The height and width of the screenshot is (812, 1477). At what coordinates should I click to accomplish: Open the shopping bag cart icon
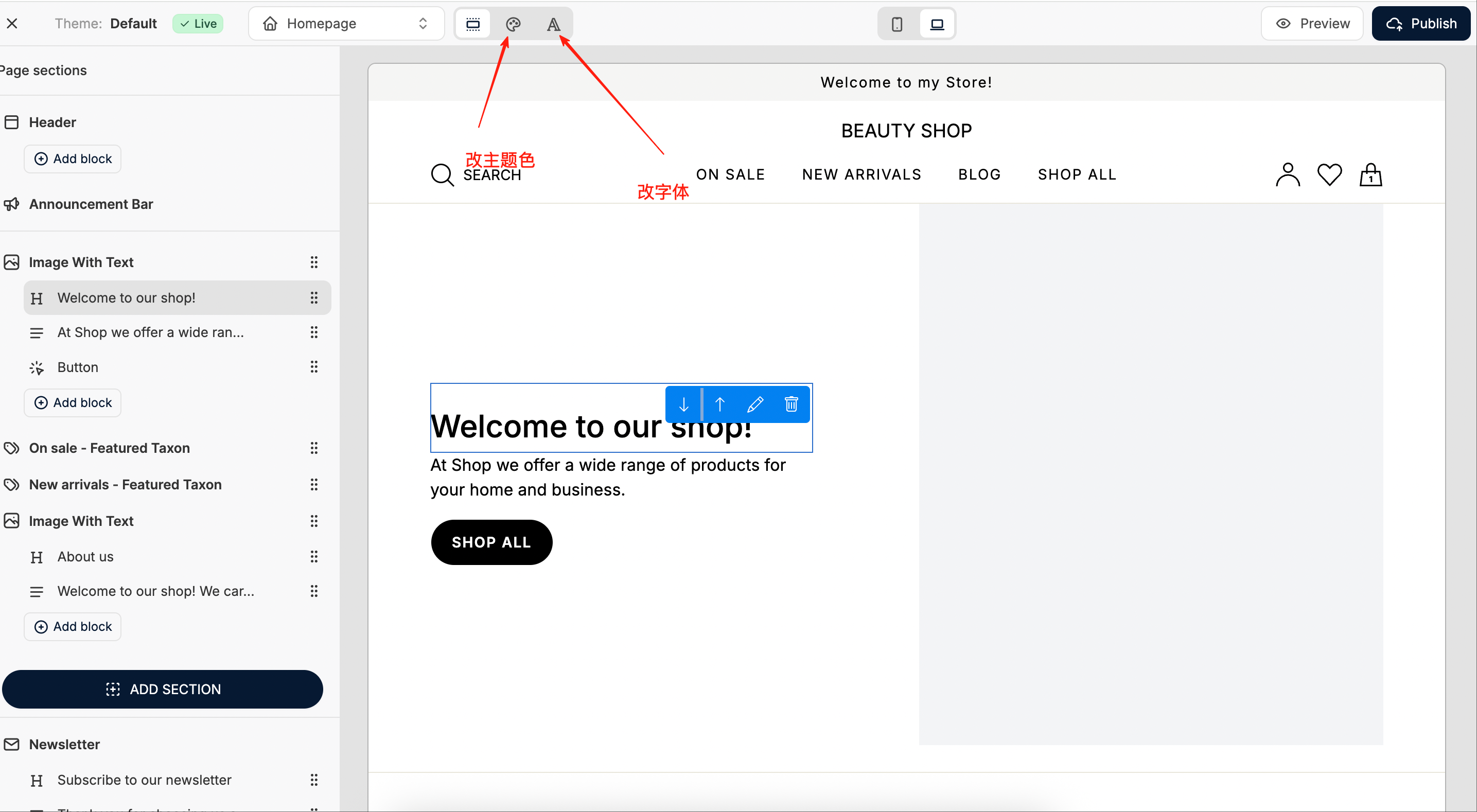(1370, 174)
